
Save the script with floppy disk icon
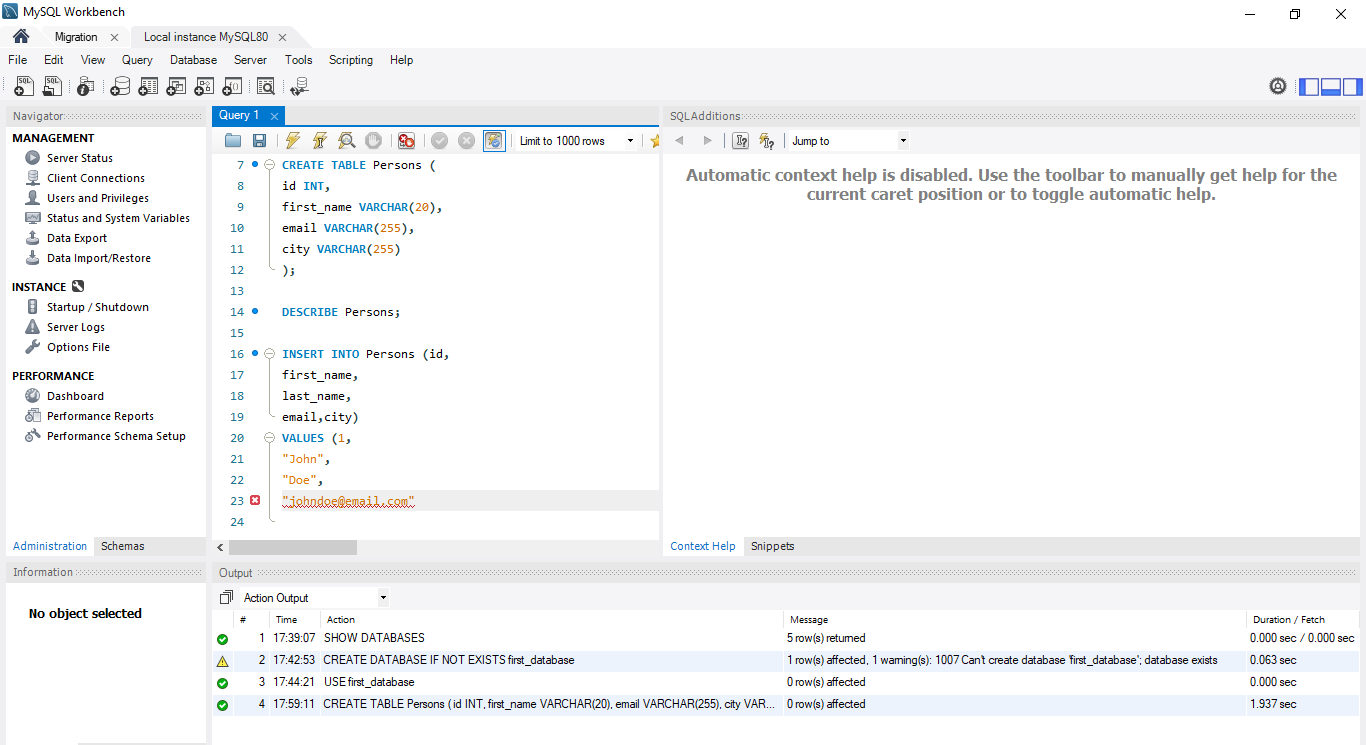click(259, 141)
